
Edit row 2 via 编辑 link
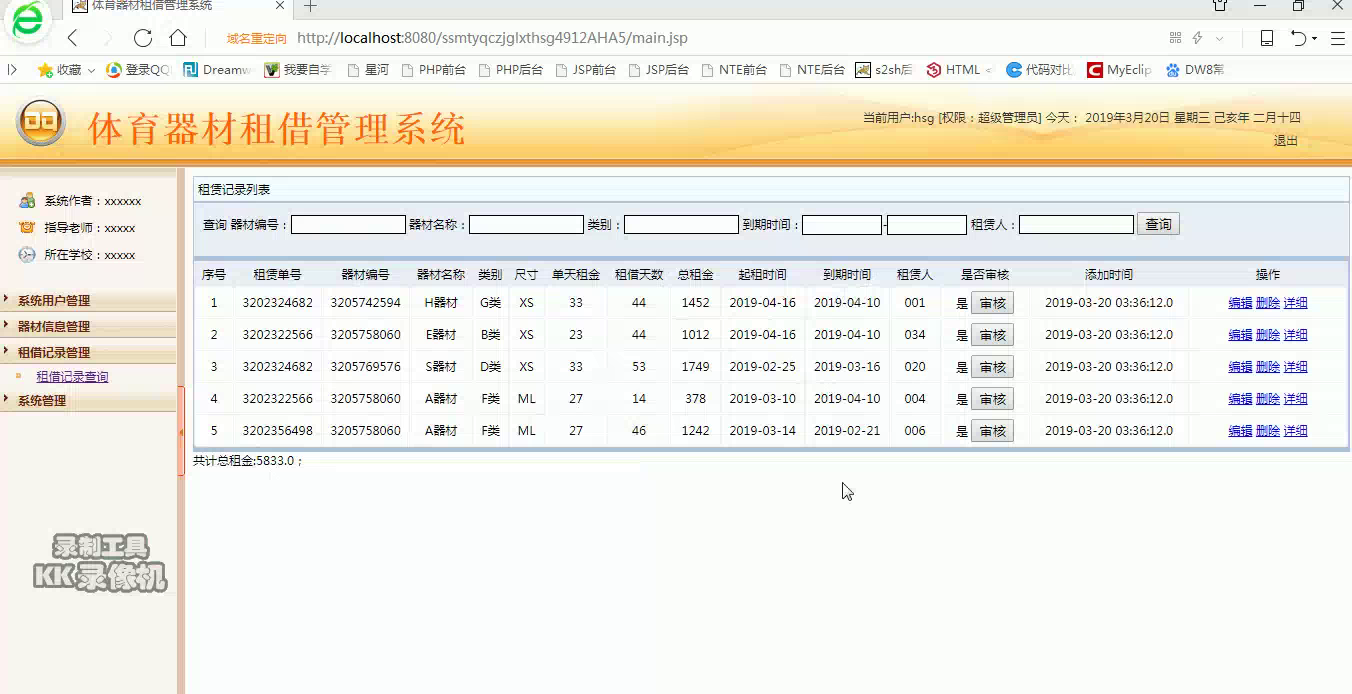pos(1240,335)
